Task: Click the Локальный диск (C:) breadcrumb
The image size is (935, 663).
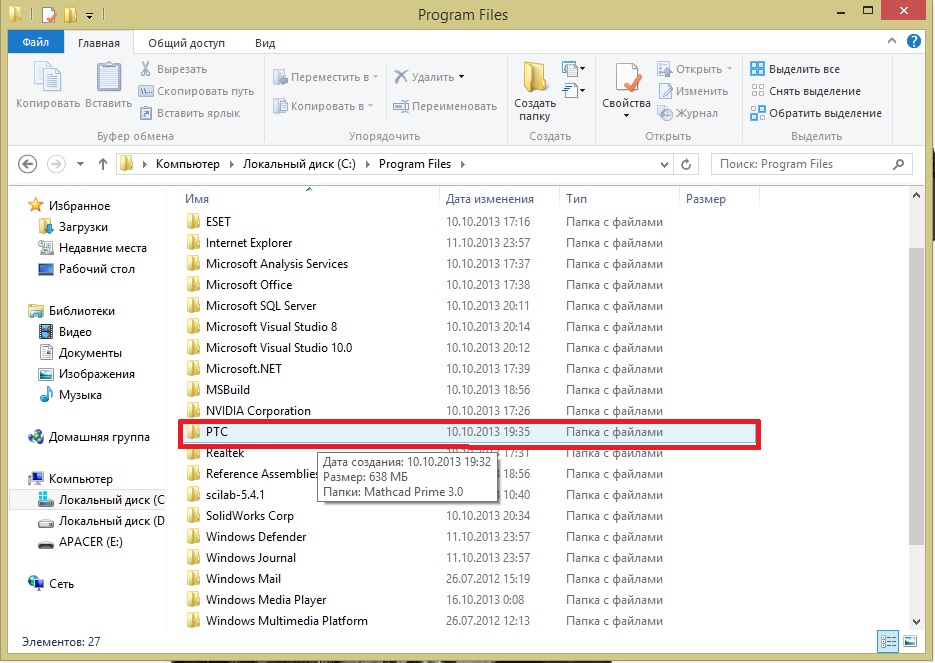Action: [299, 164]
